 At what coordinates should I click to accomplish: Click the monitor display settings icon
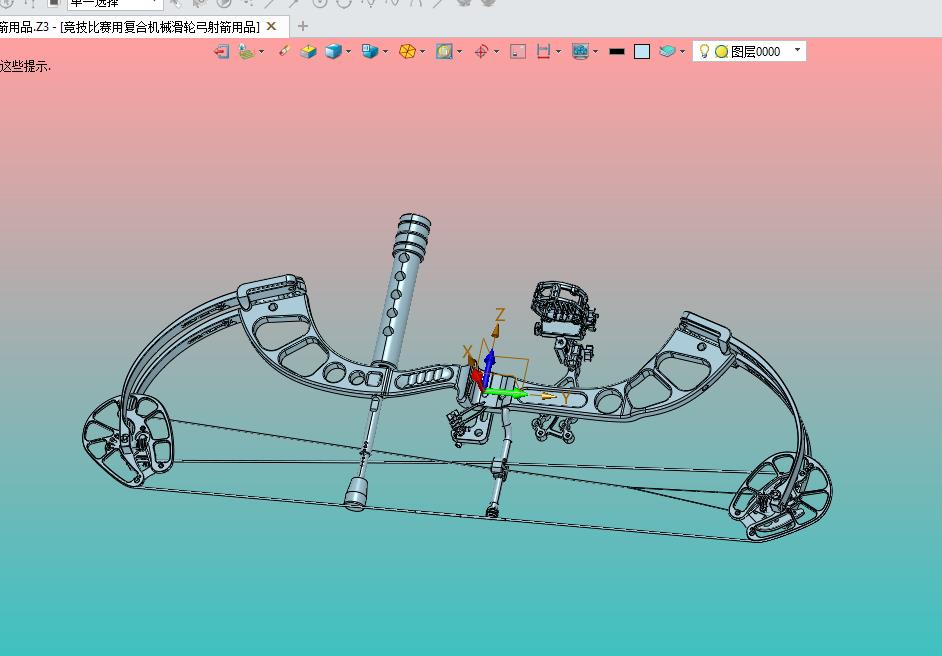(x=580, y=52)
